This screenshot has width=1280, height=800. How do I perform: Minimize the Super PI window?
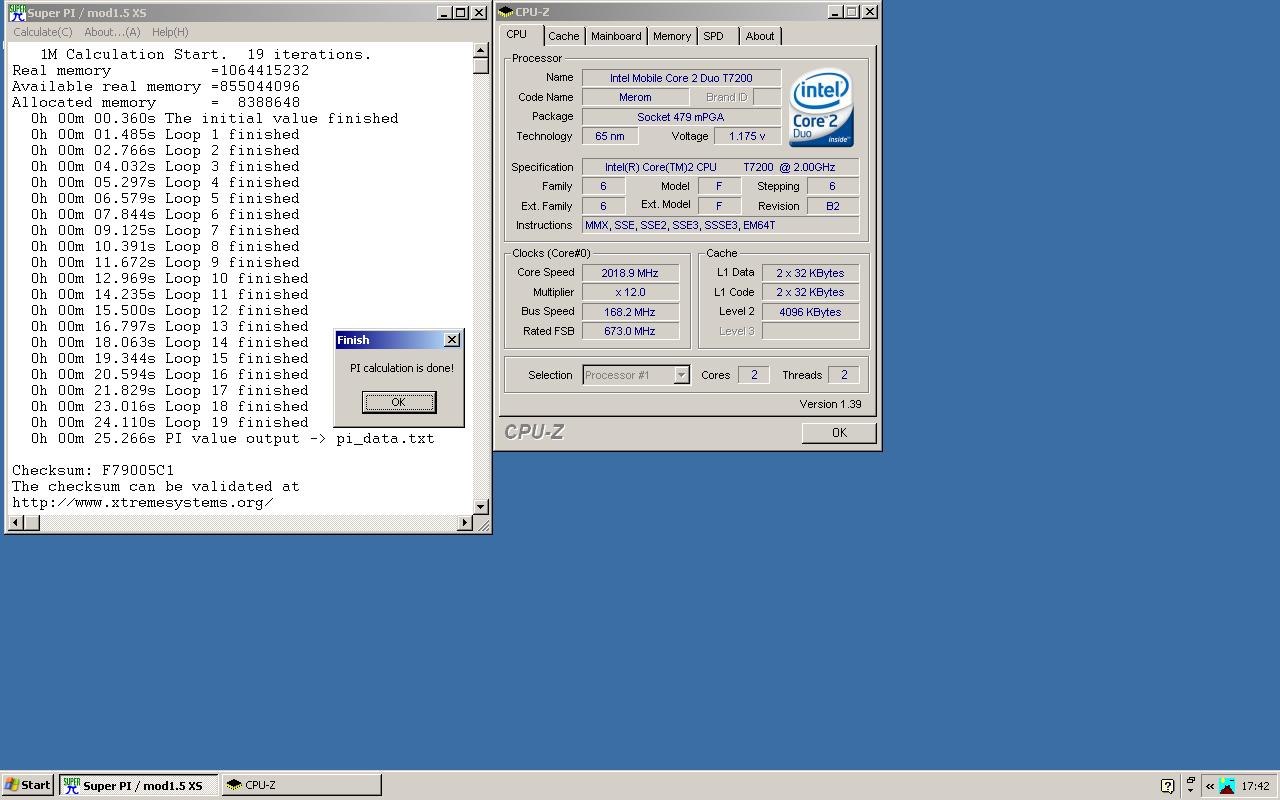pyautogui.click(x=444, y=13)
